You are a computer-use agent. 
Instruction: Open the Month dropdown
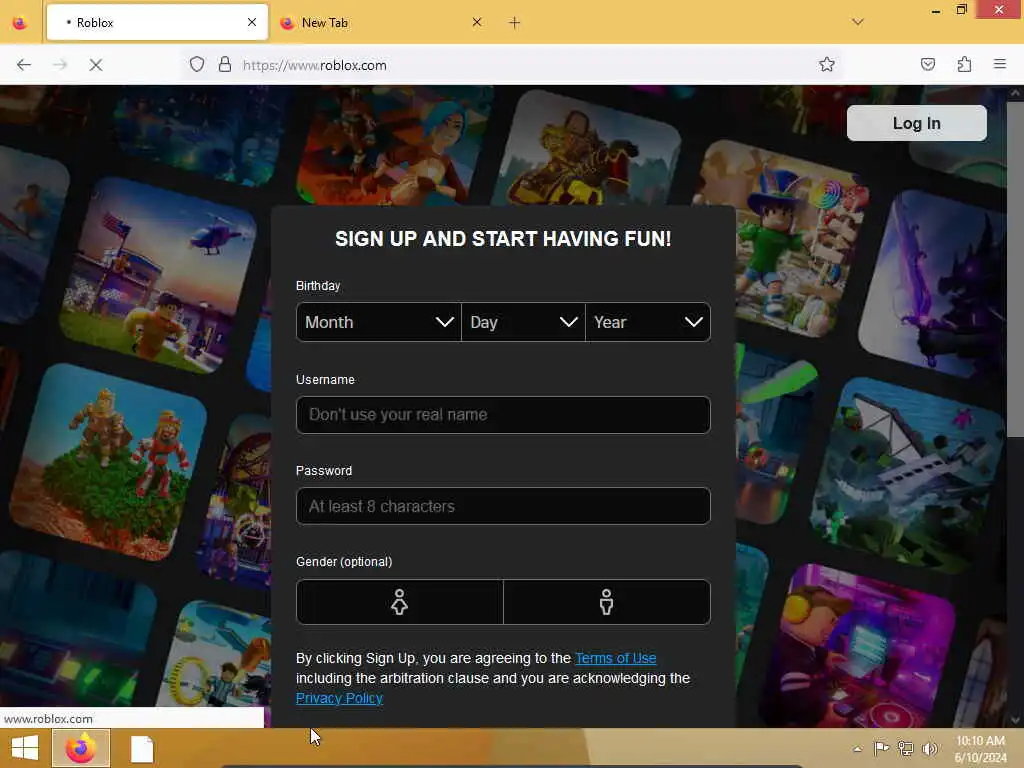click(379, 322)
